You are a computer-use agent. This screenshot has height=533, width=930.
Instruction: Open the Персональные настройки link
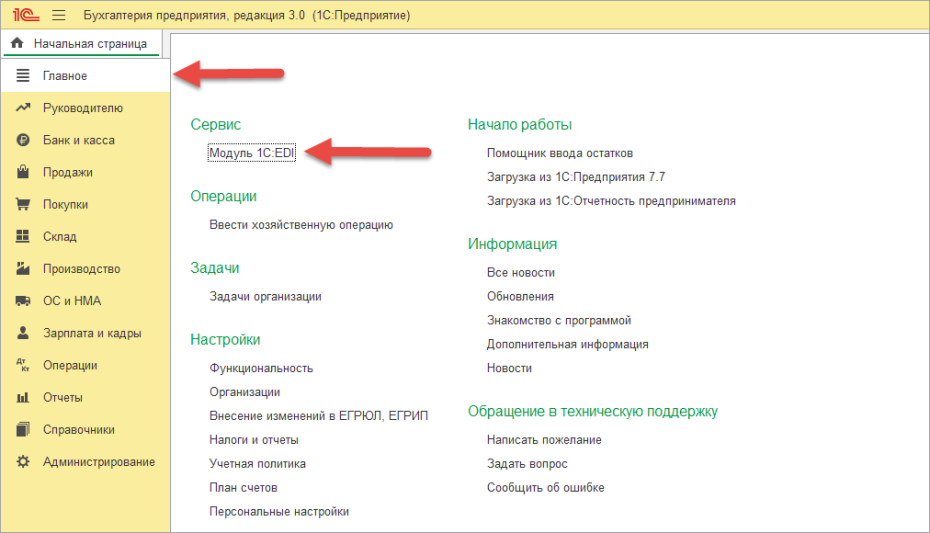point(279,512)
